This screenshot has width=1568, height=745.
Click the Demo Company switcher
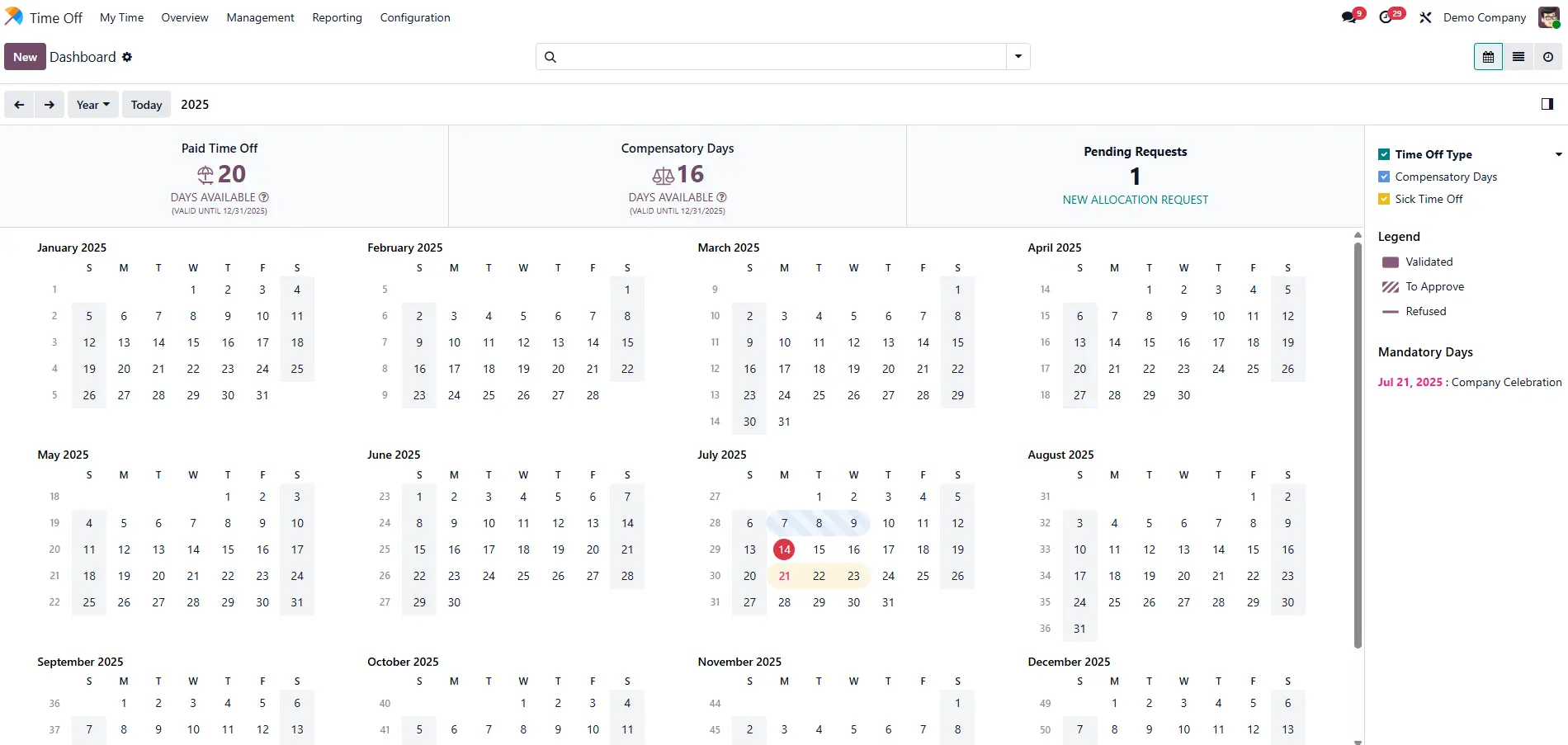1484,17
